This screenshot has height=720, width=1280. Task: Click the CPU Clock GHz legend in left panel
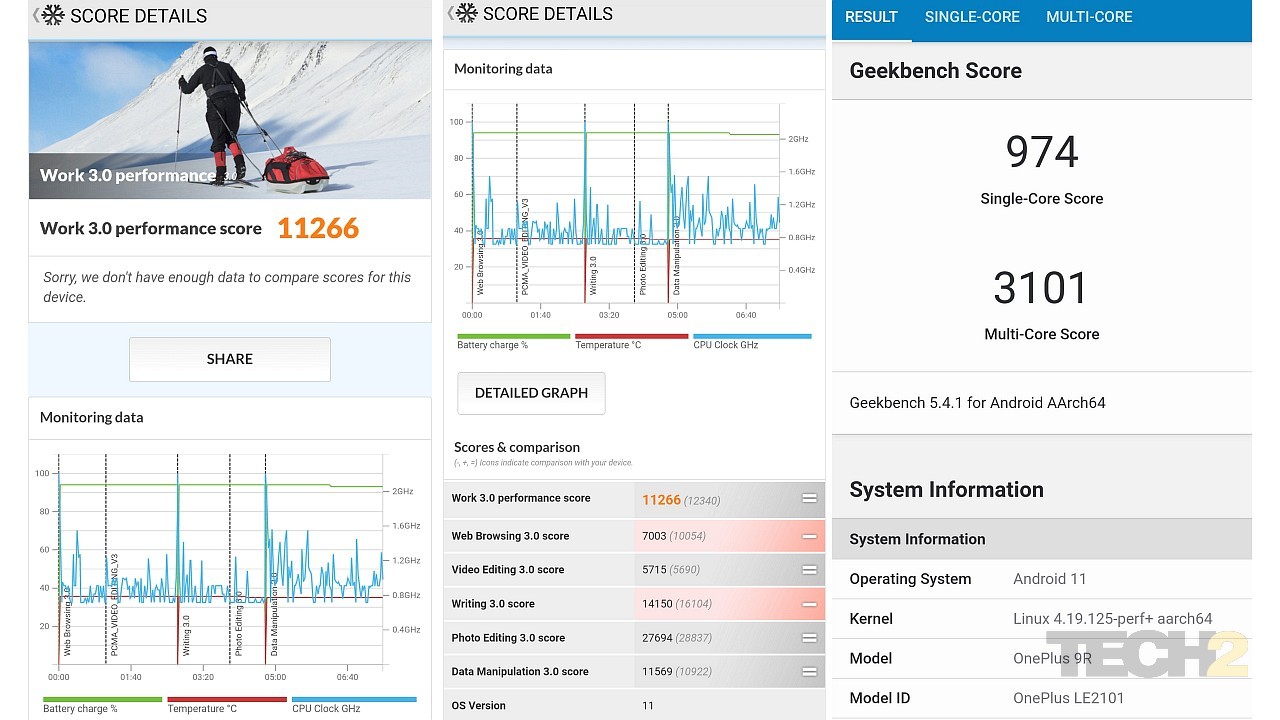click(x=354, y=704)
